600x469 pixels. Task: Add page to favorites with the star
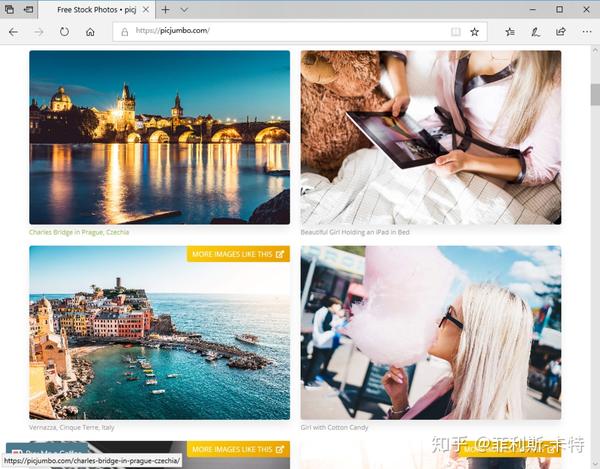pos(474,32)
